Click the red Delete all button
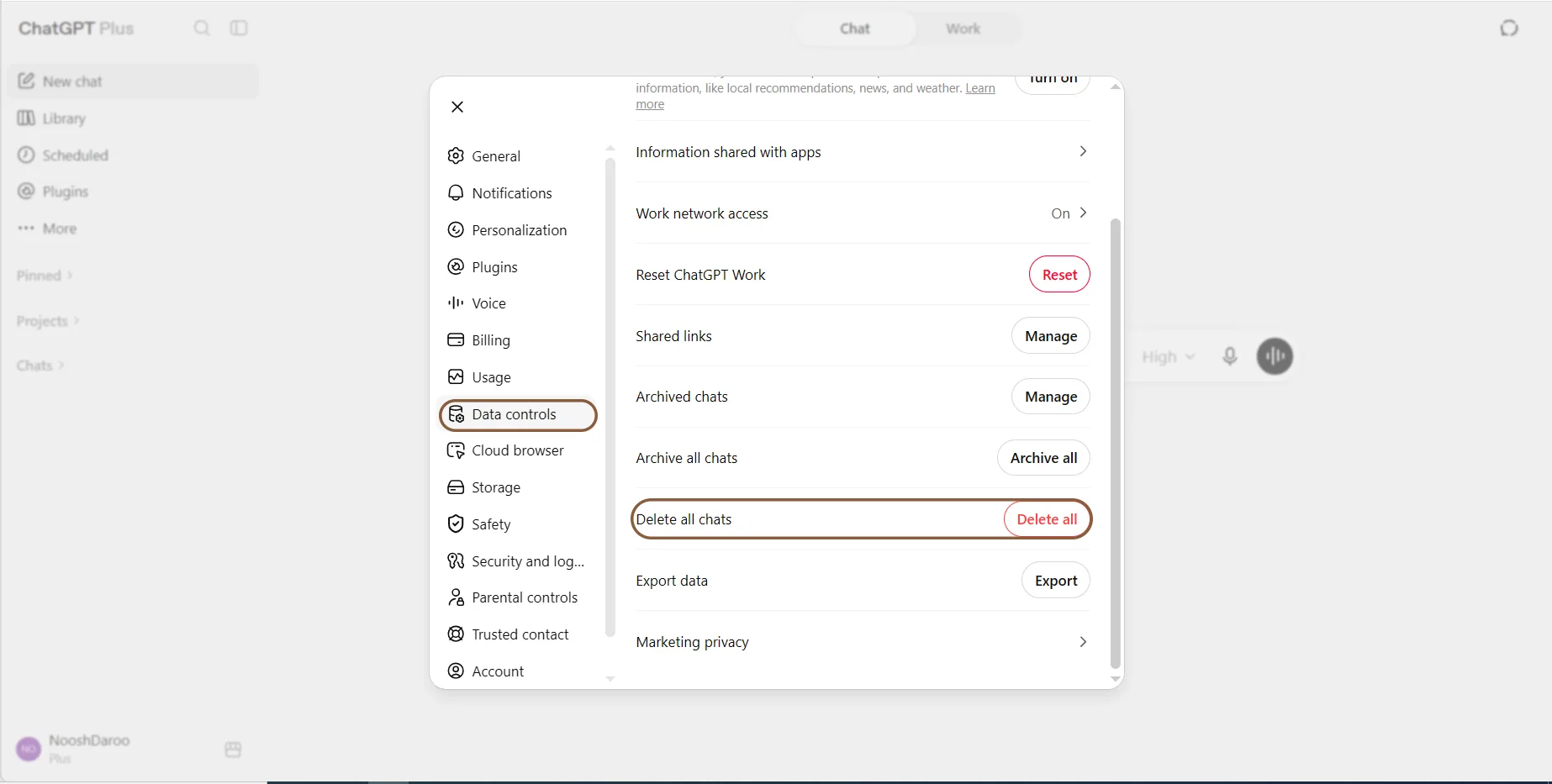This screenshot has width=1552, height=784. pos(1047,518)
